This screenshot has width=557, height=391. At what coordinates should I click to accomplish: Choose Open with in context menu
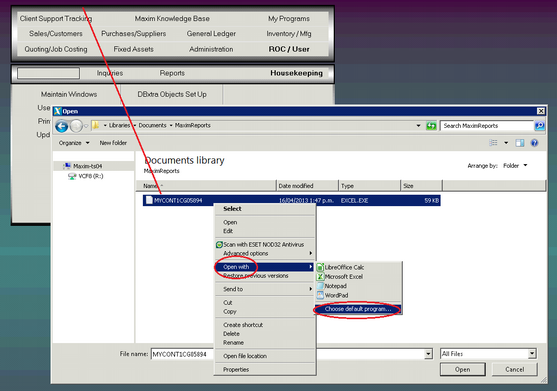[x=264, y=267]
